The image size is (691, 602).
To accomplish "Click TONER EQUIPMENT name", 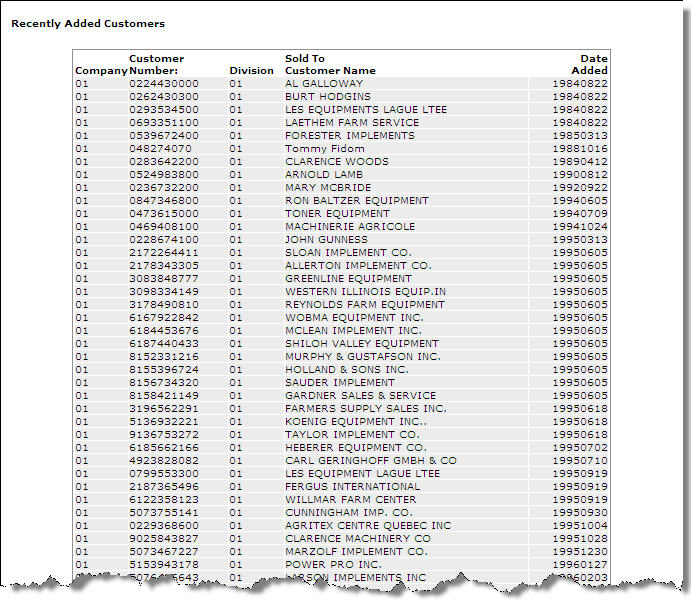I will coord(337,213).
